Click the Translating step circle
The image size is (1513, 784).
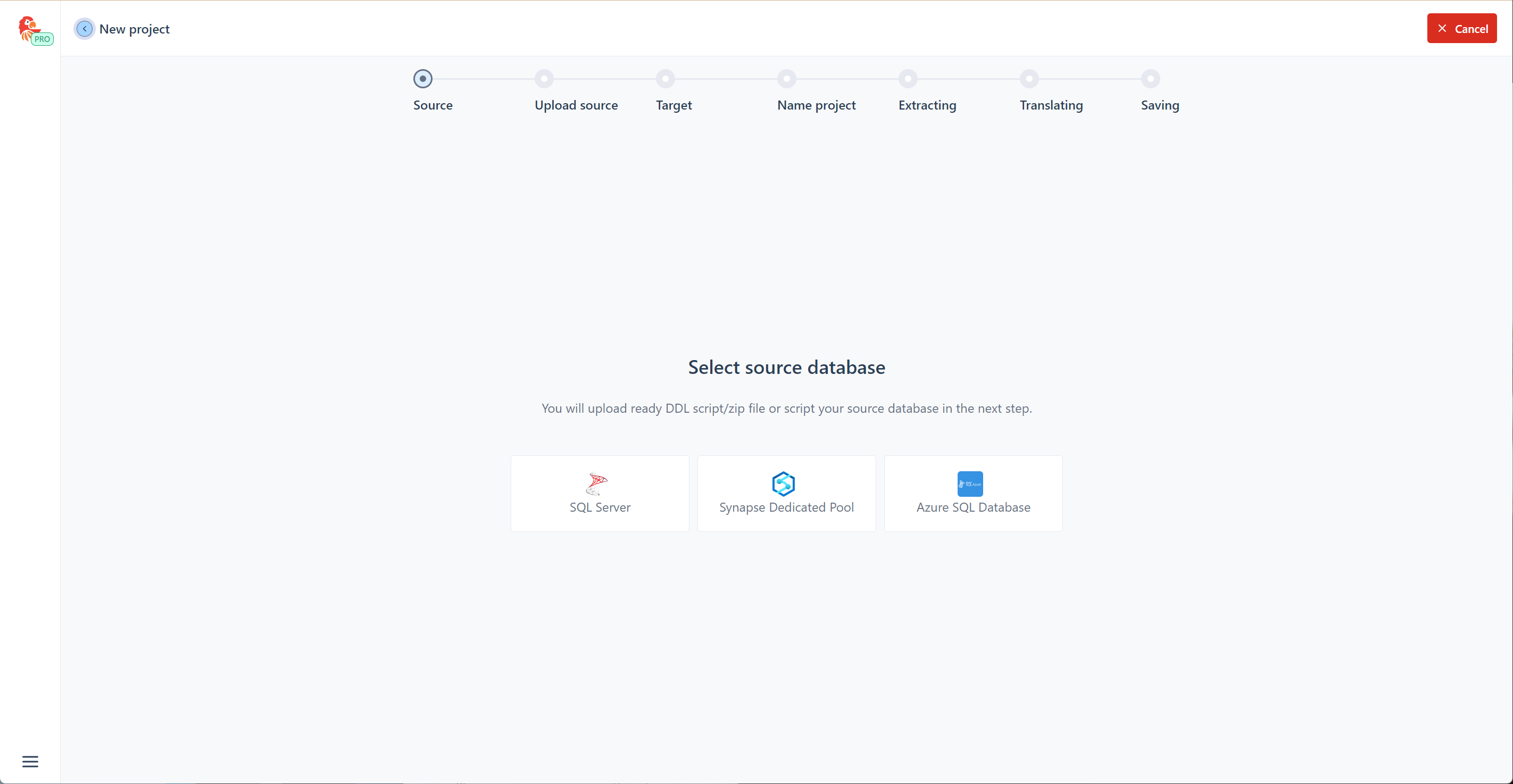pos(1029,79)
